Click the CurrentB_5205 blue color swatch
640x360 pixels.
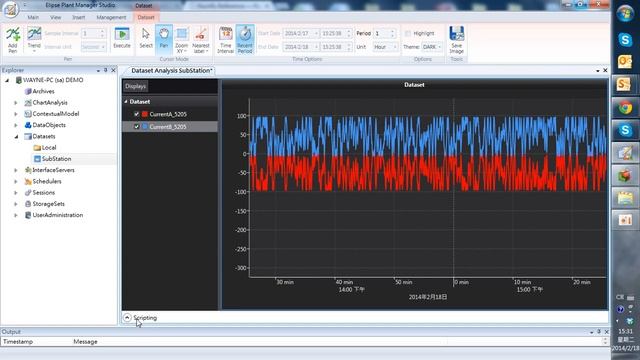coord(144,127)
